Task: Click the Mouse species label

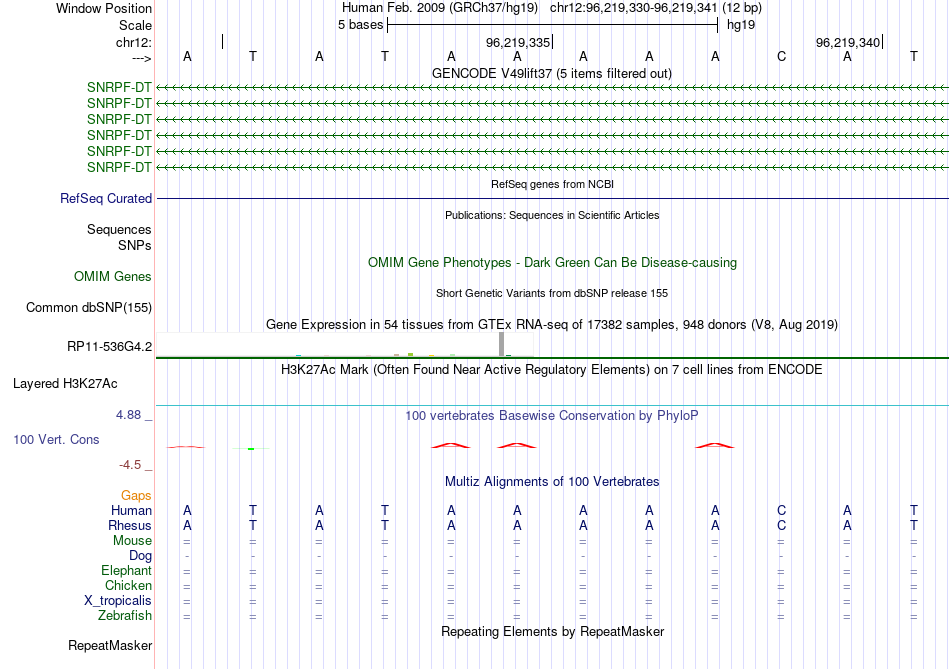Action: pos(132,541)
